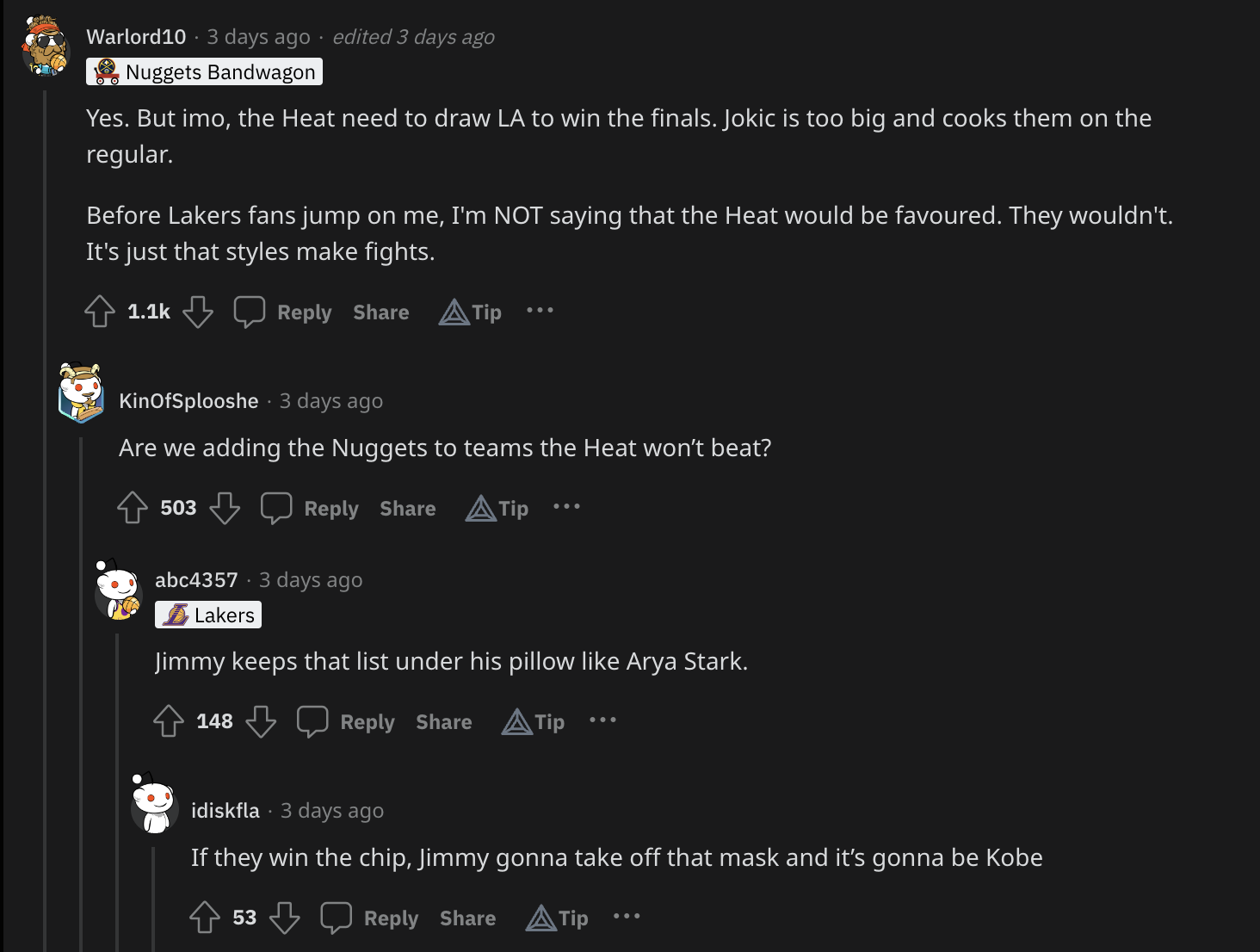
Task: Share abc4357's comment
Action: [444, 722]
